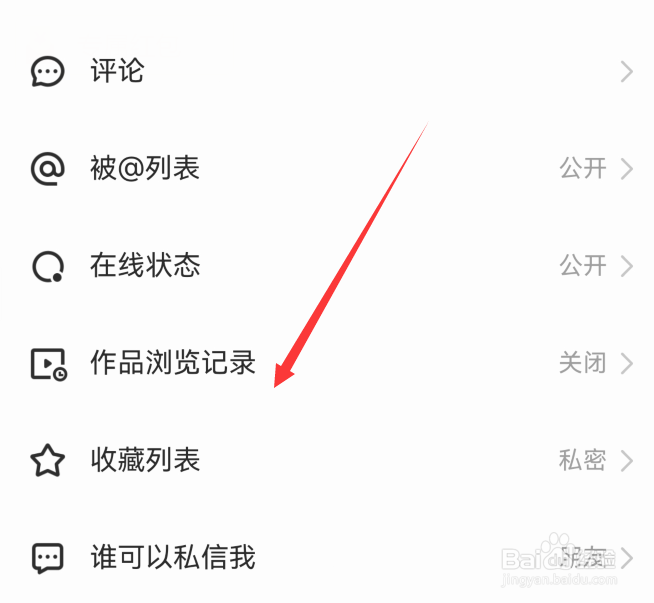Change the 公开 value for 被@列表
Screen dimensions: 654x603
(x=583, y=168)
